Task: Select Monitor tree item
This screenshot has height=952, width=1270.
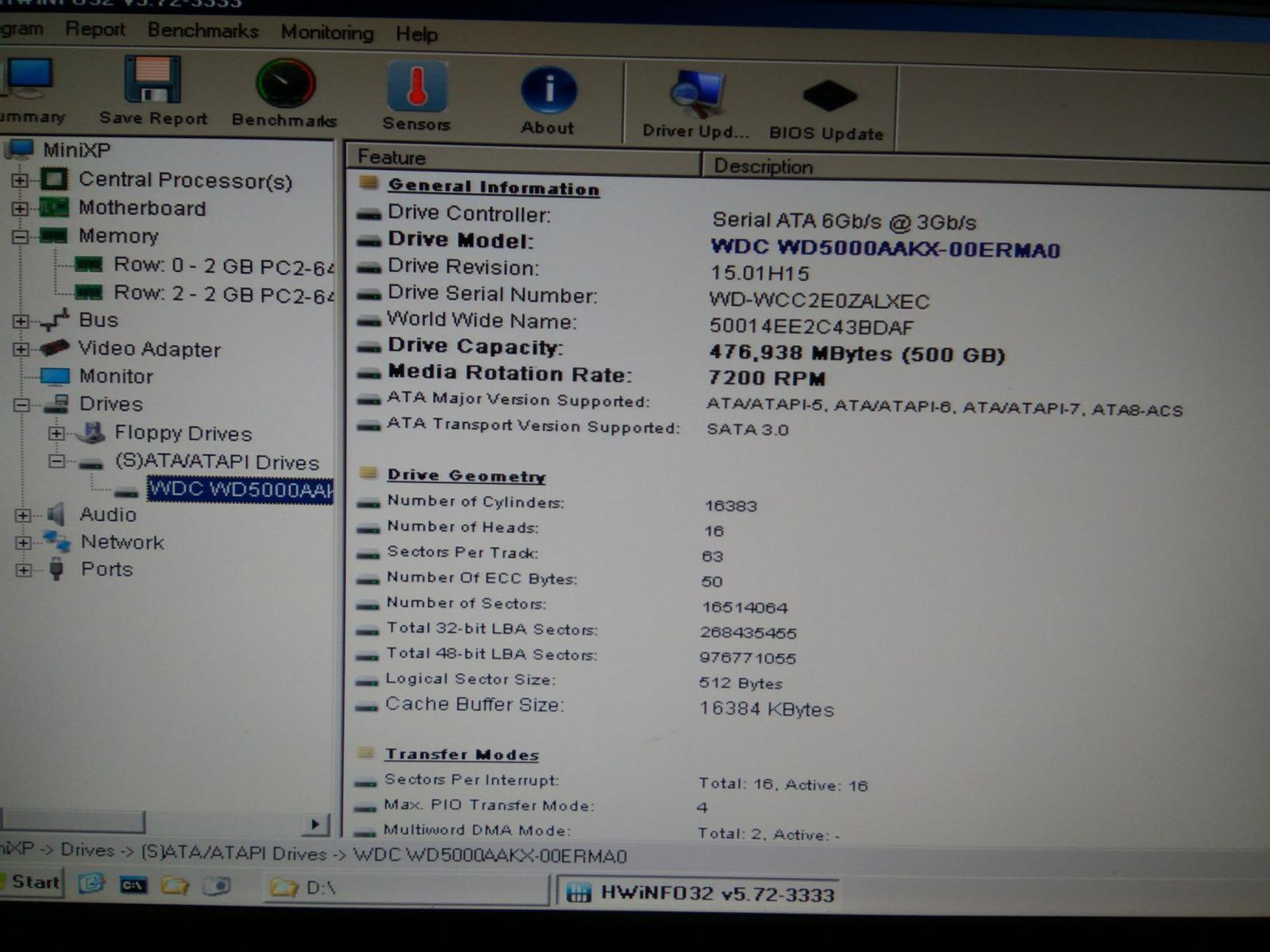Action: pyautogui.click(x=116, y=376)
